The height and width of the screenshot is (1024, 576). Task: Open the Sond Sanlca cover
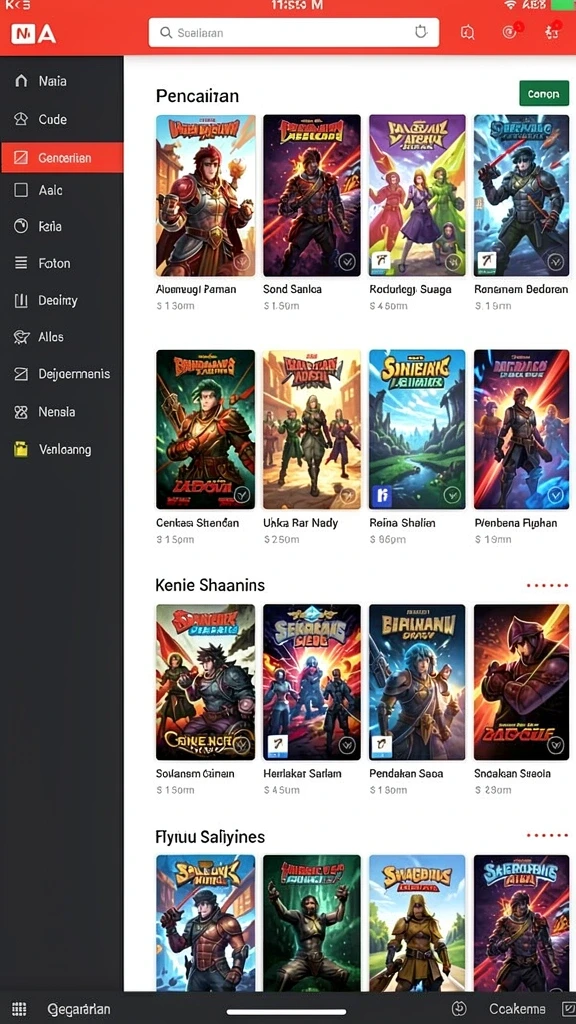(x=312, y=195)
